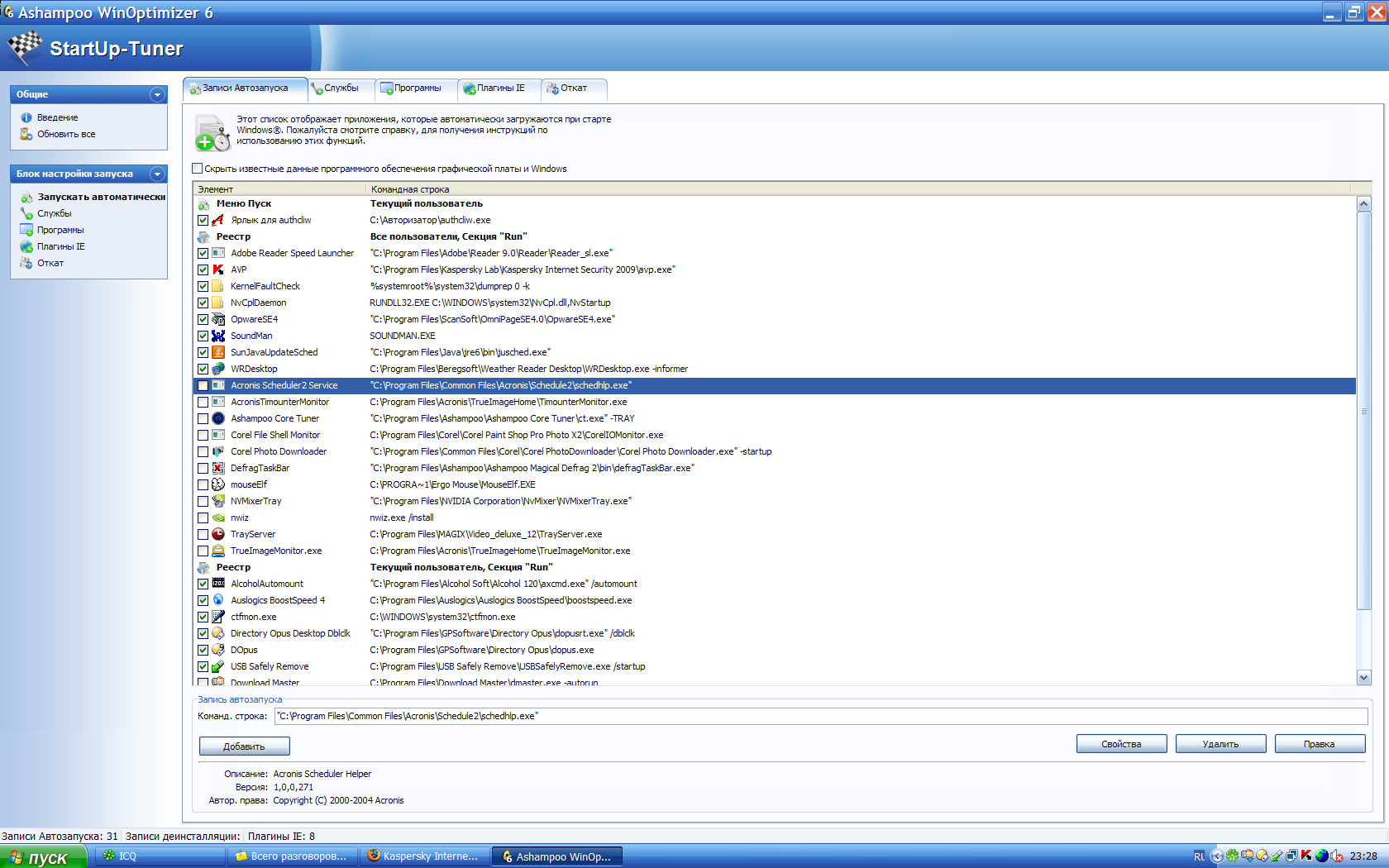Screen dimensions: 1389x868
Task: Sort list by Элемент column header
Action: [x=279, y=189]
